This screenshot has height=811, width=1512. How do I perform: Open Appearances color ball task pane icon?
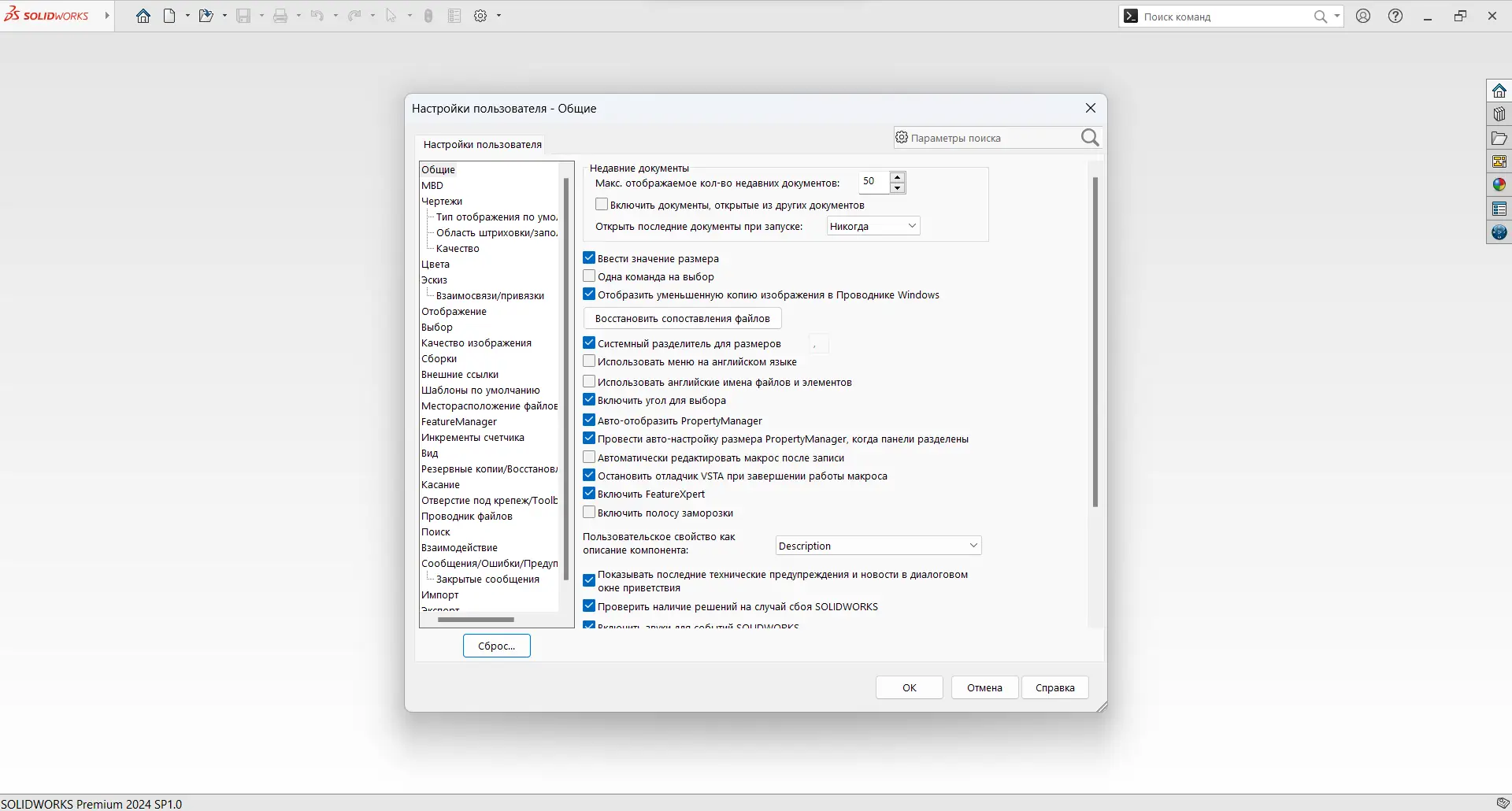click(1499, 185)
